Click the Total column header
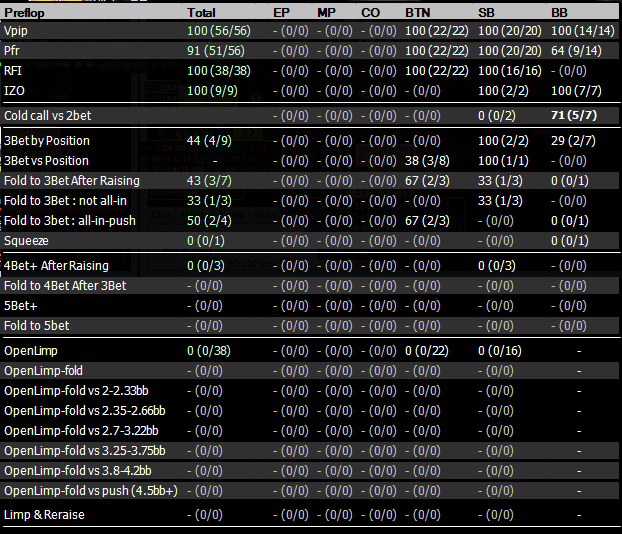622x534 pixels. (x=202, y=13)
